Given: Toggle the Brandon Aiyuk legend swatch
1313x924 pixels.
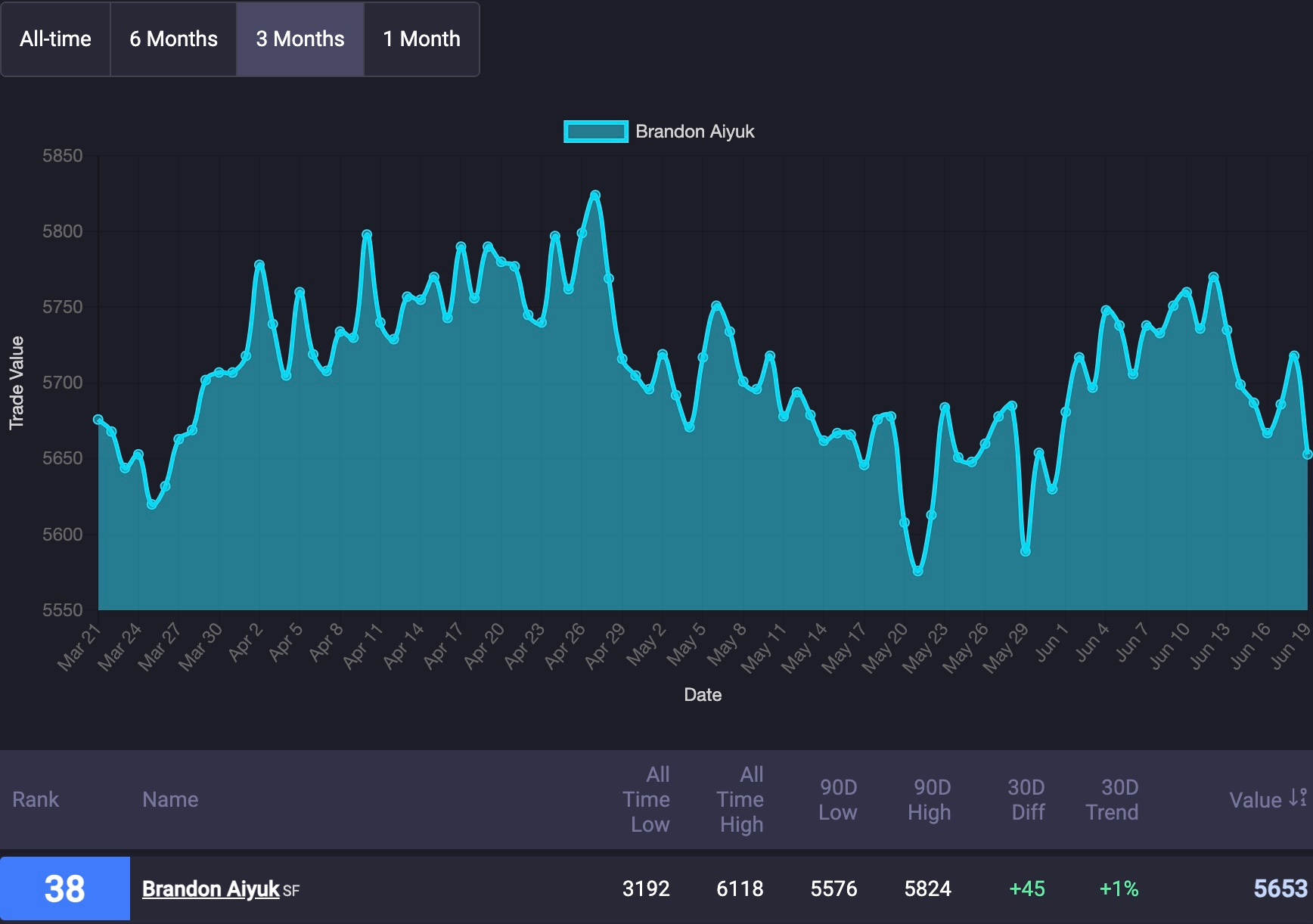Looking at the screenshot, I should [596, 132].
